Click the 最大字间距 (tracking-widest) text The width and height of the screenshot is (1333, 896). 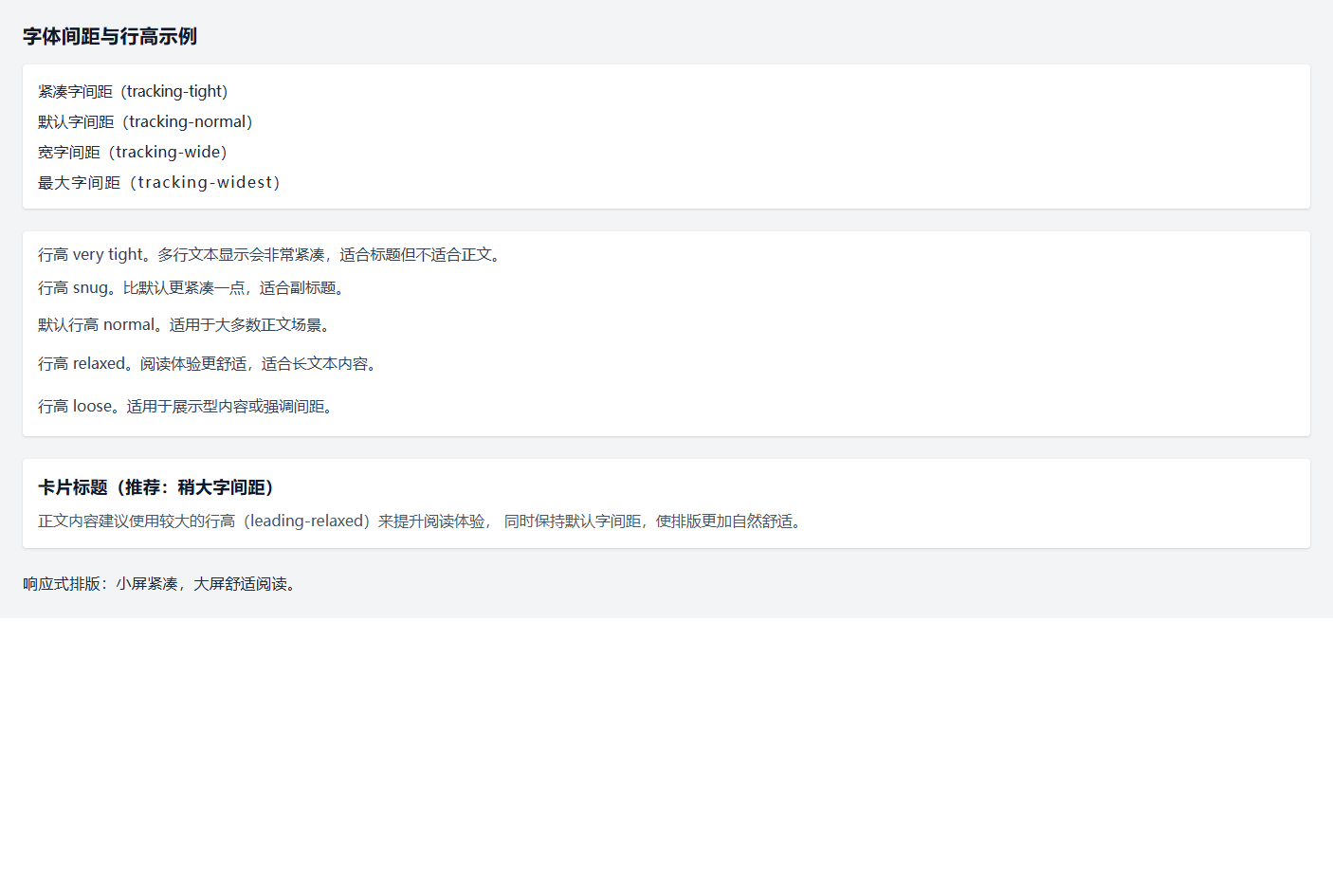click(x=159, y=183)
